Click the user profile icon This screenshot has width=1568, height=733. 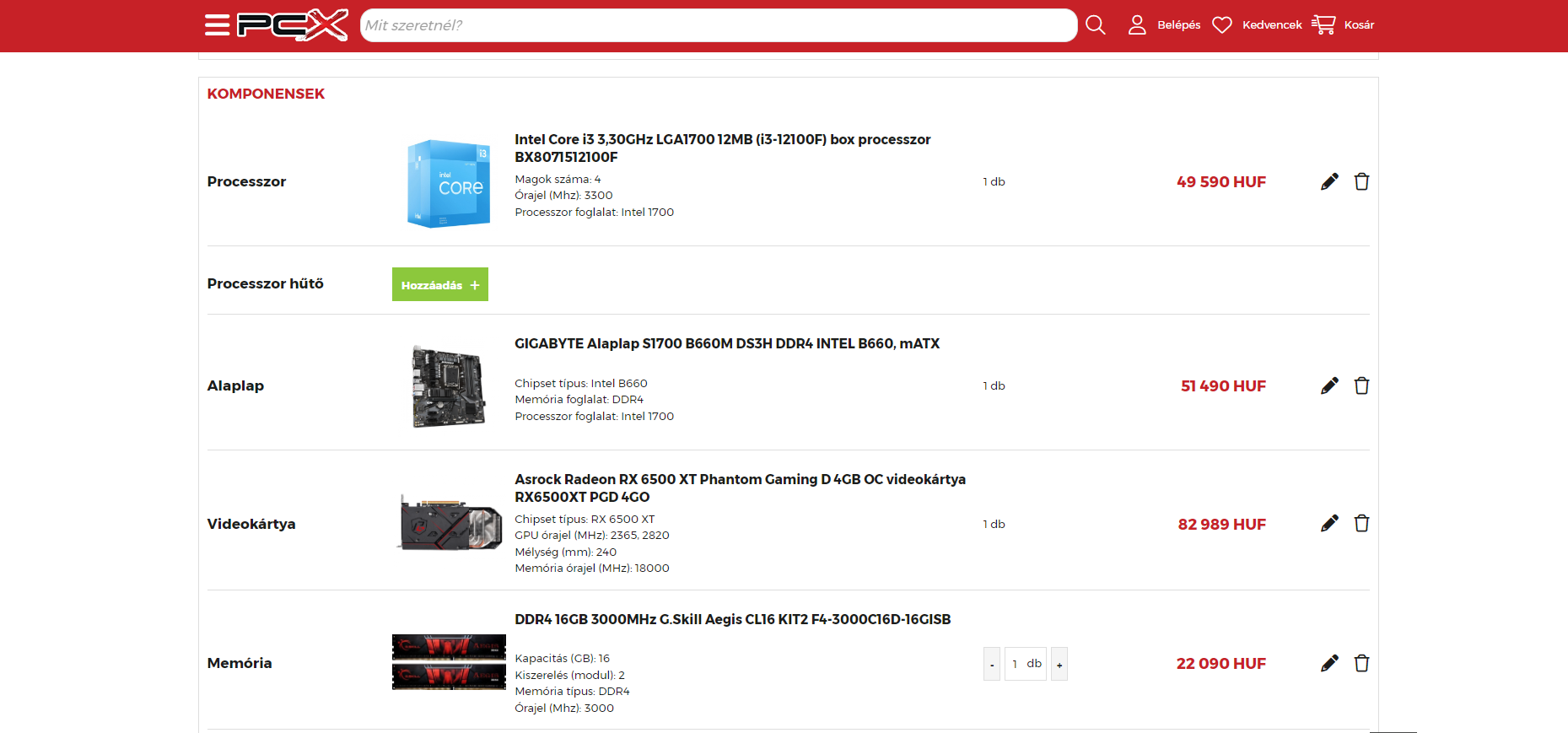coord(1137,25)
